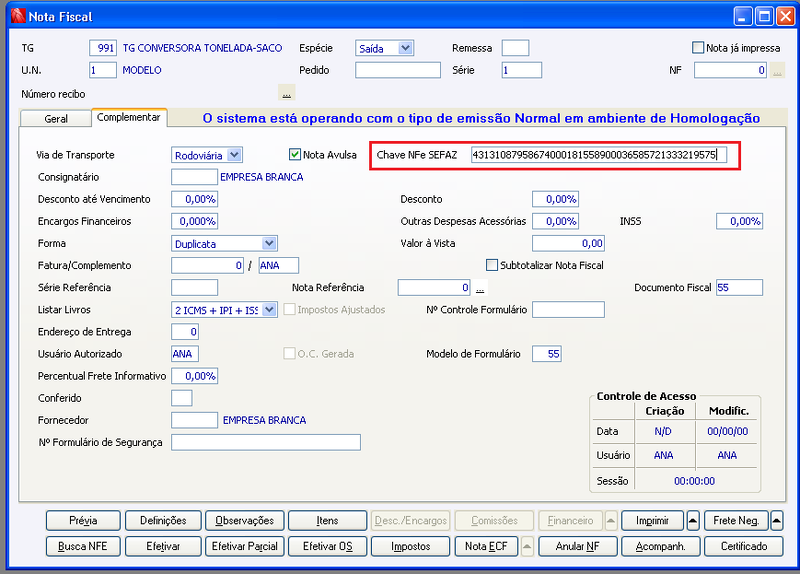Focus the Valor à Vista field

click(568, 243)
